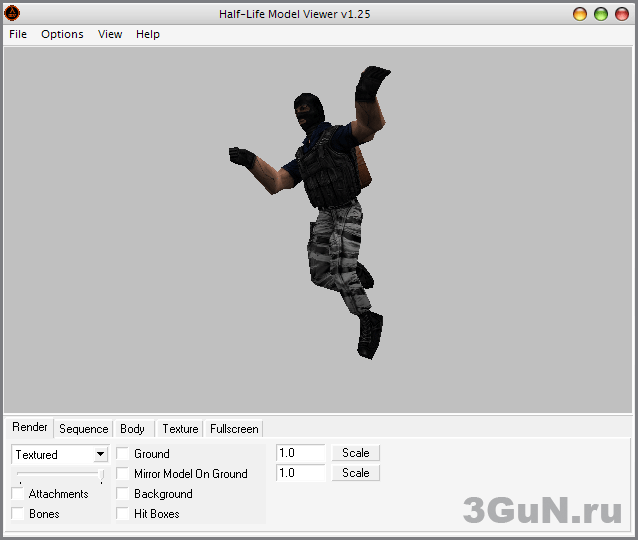Image resolution: width=638 pixels, height=540 pixels.
Task: Click the green maximize window button
Action: [601, 14]
